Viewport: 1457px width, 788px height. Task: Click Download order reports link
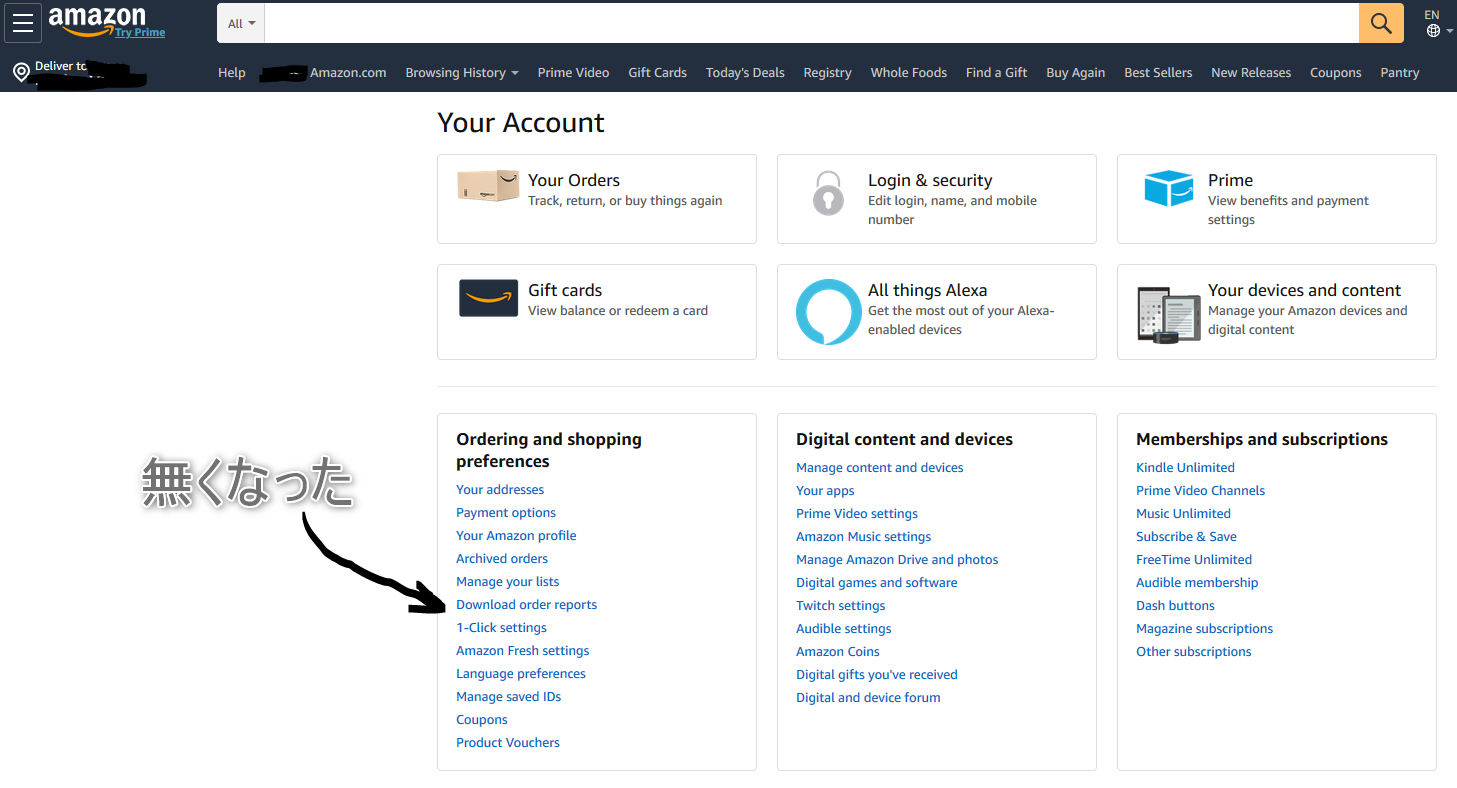[527, 605]
